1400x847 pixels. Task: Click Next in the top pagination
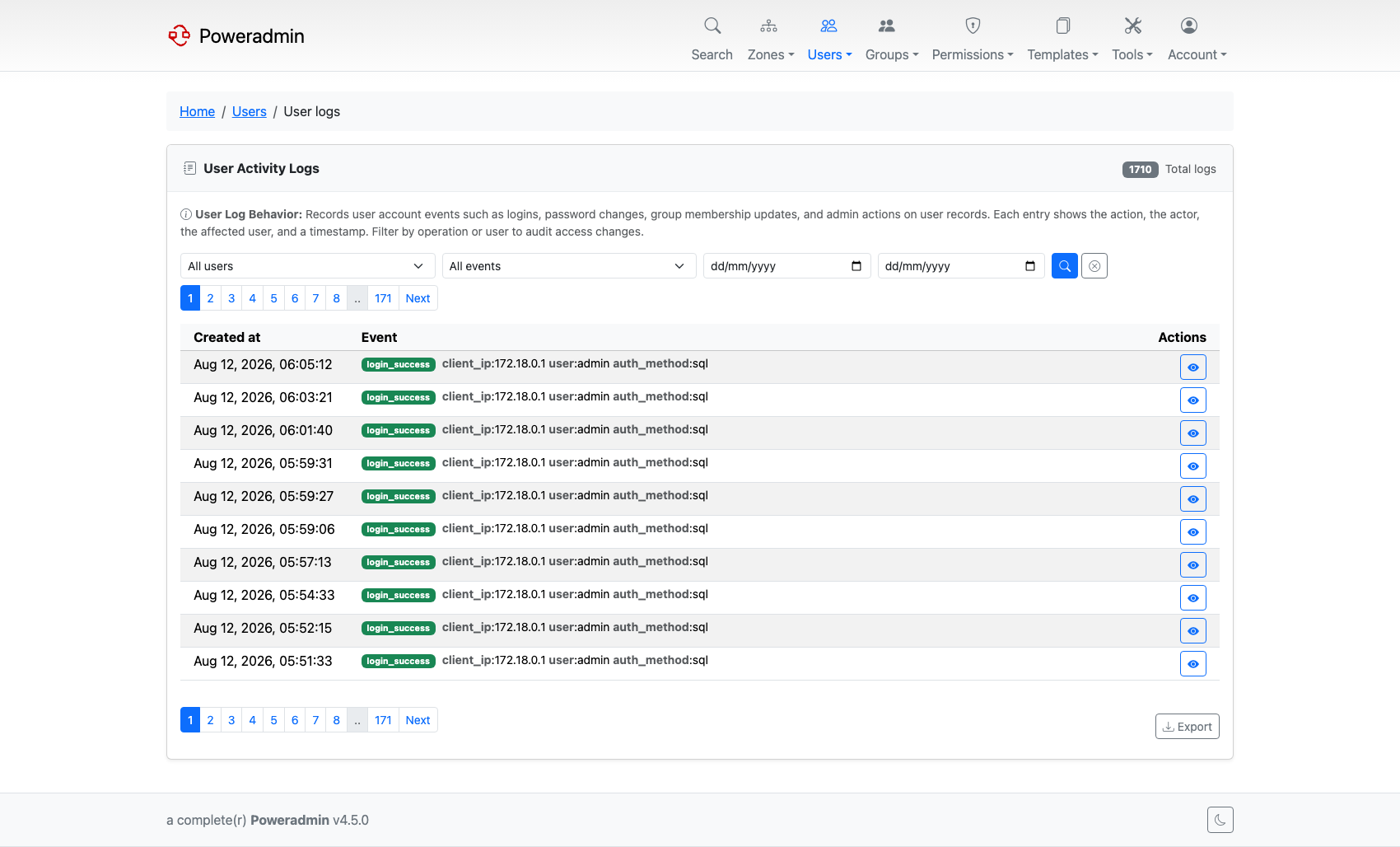click(418, 298)
